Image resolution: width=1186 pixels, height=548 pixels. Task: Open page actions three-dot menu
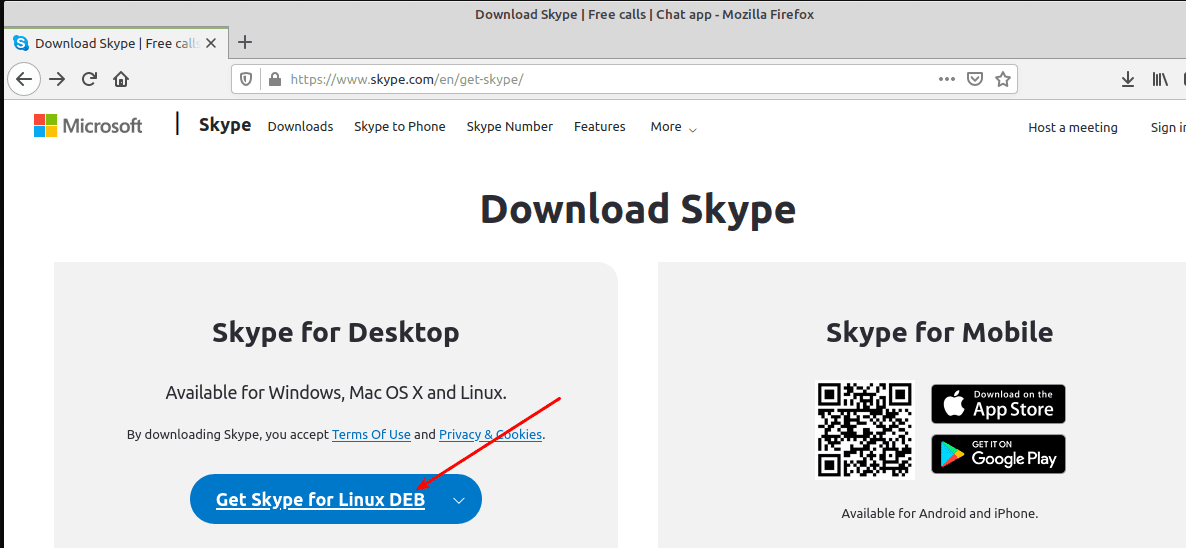tap(946, 79)
